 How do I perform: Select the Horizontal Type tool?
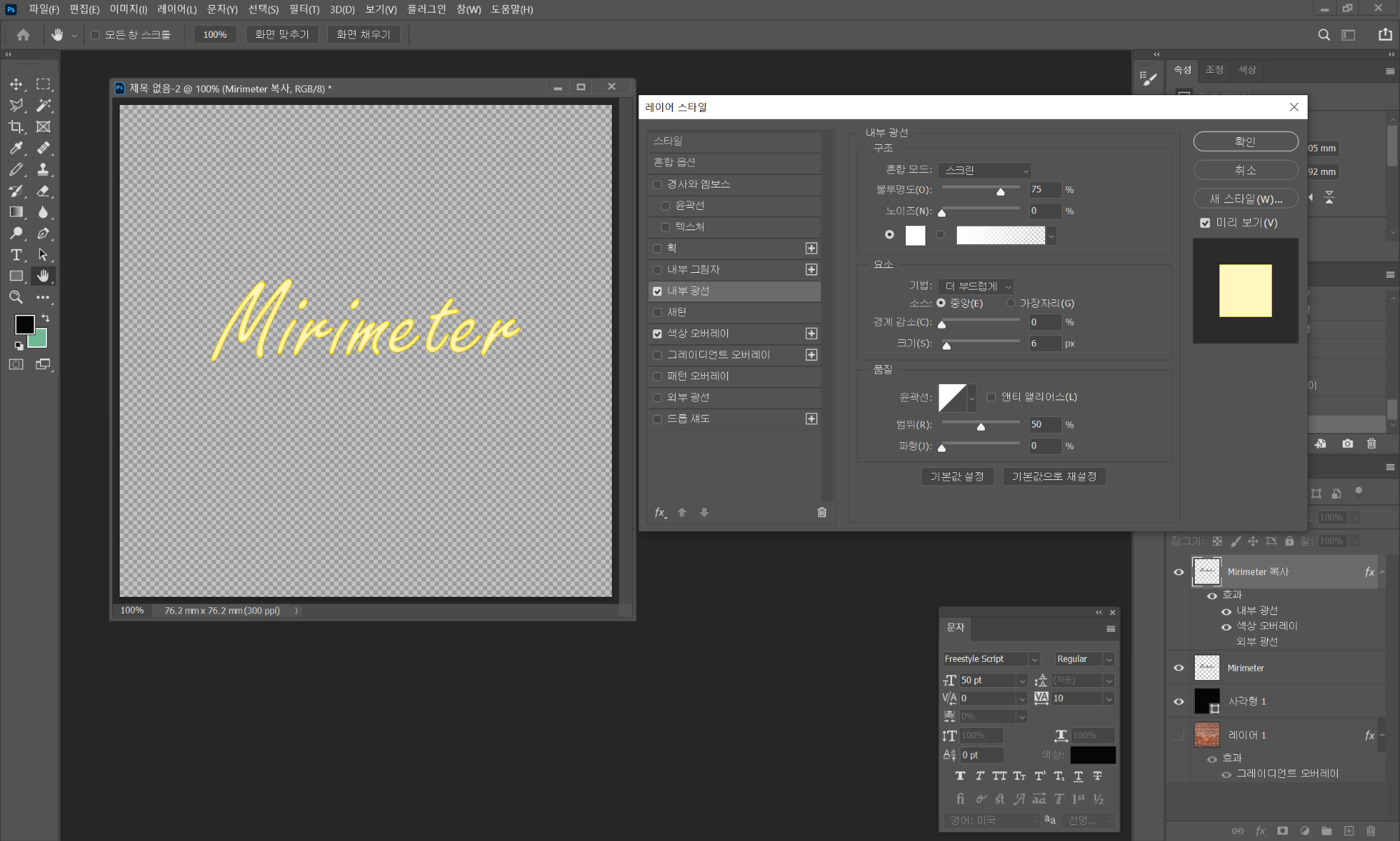click(15, 255)
